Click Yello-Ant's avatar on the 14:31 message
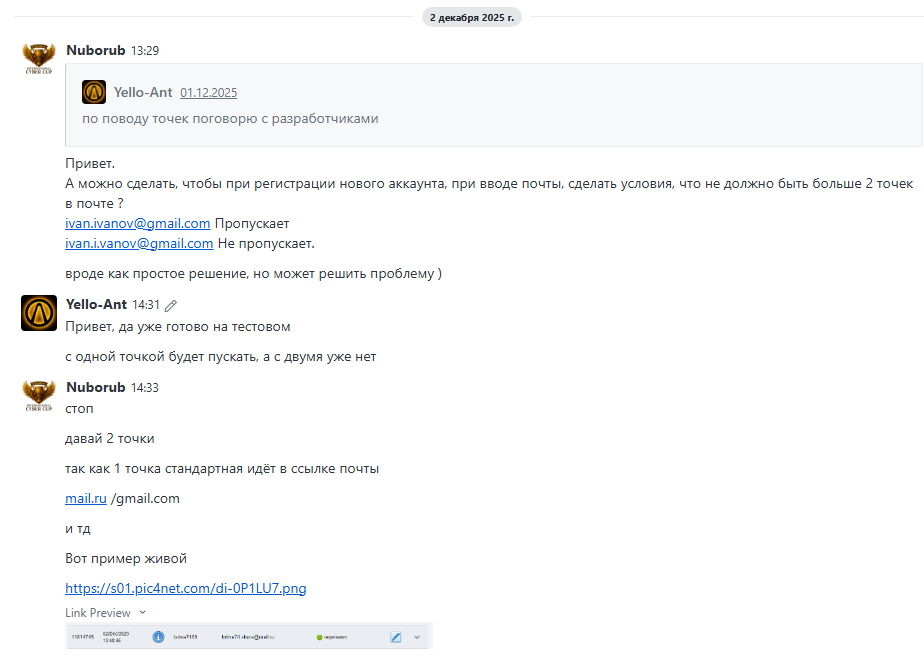924x661 pixels. click(x=39, y=313)
